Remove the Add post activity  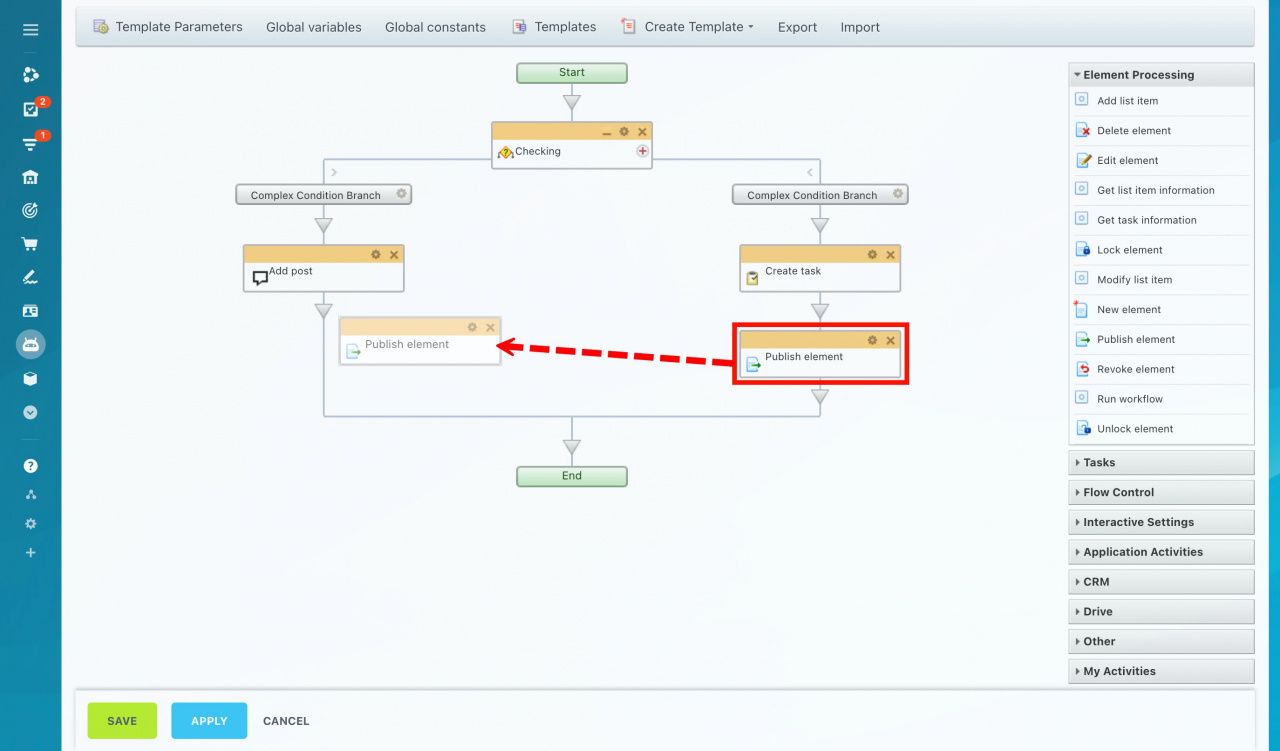coord(394,255)
